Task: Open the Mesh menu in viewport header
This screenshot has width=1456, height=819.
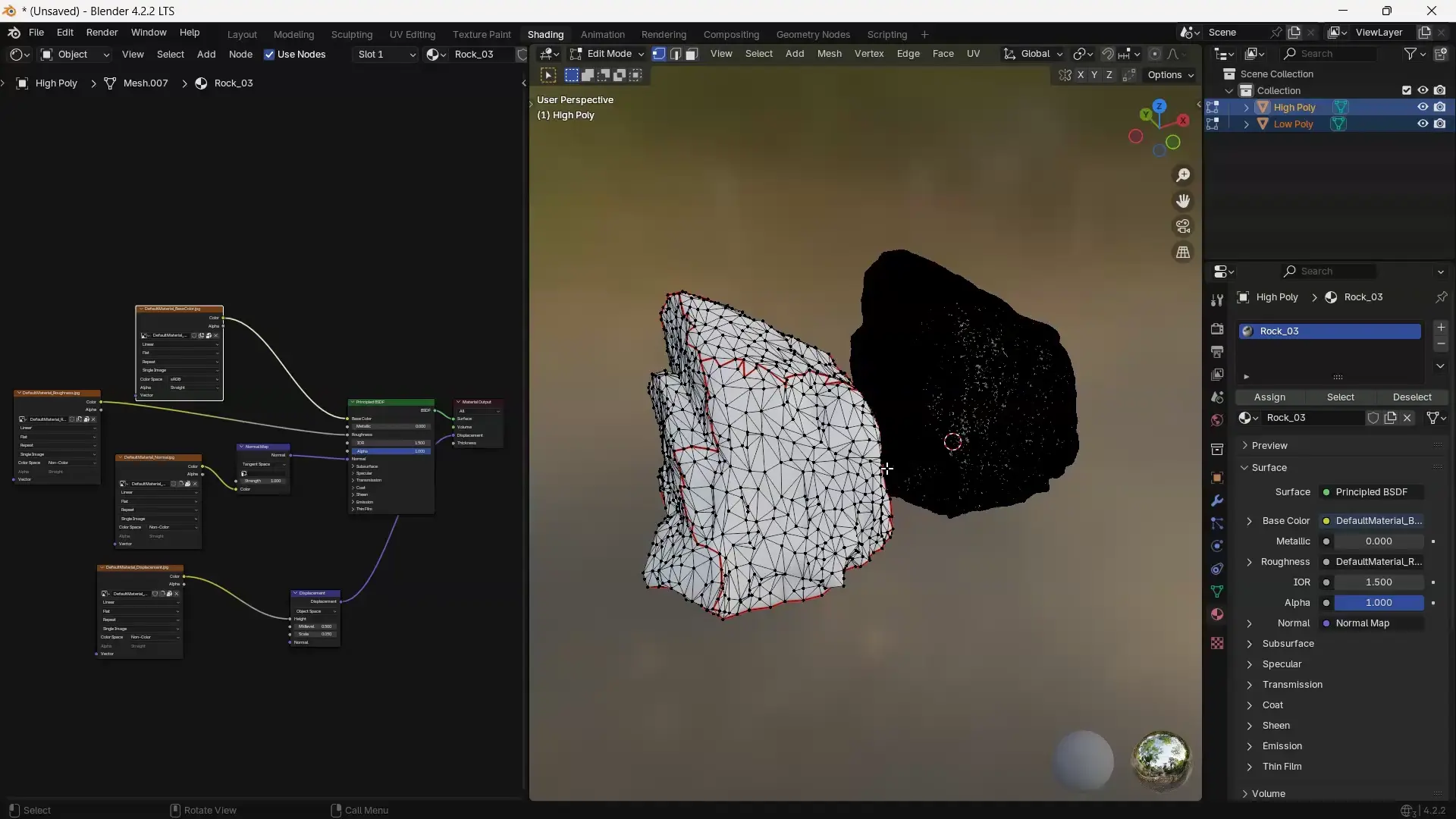Action: point(829,54)
